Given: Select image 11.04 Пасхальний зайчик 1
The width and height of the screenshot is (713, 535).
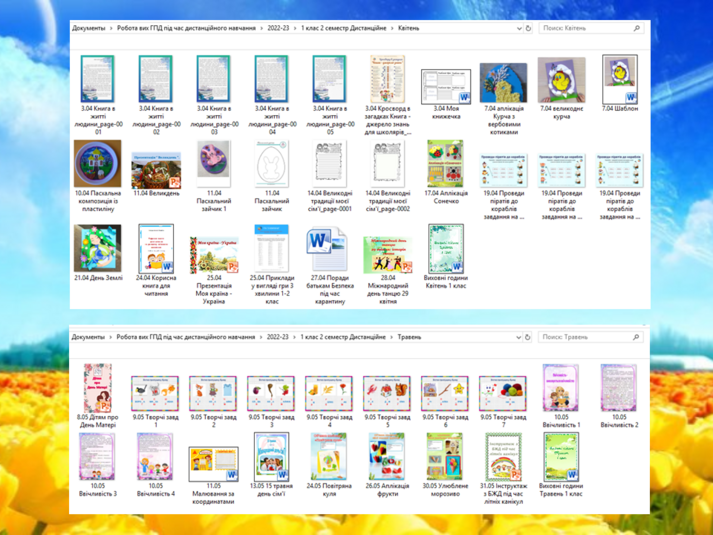Looking at the screenshot, I should [x=214, y=176].
